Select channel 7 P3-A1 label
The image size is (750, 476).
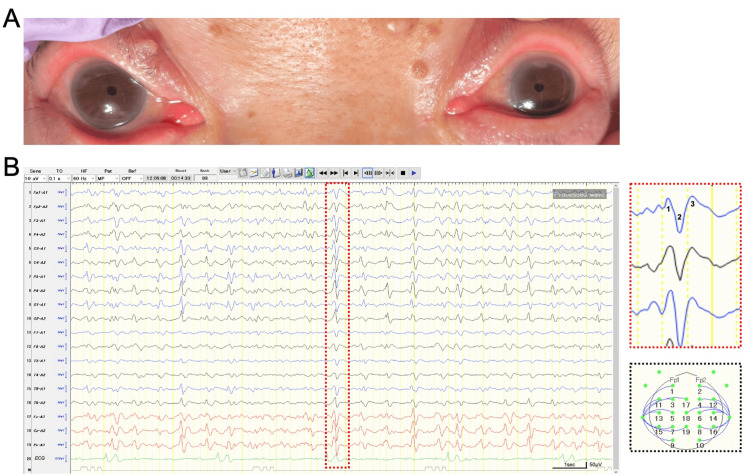(40, 277)
